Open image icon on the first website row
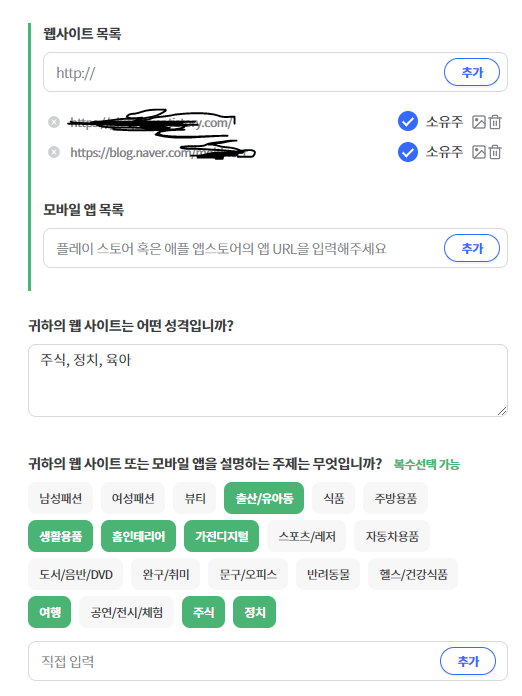Image resolution: width=522 pixels, height=696 pixels. tap(478, 122)
